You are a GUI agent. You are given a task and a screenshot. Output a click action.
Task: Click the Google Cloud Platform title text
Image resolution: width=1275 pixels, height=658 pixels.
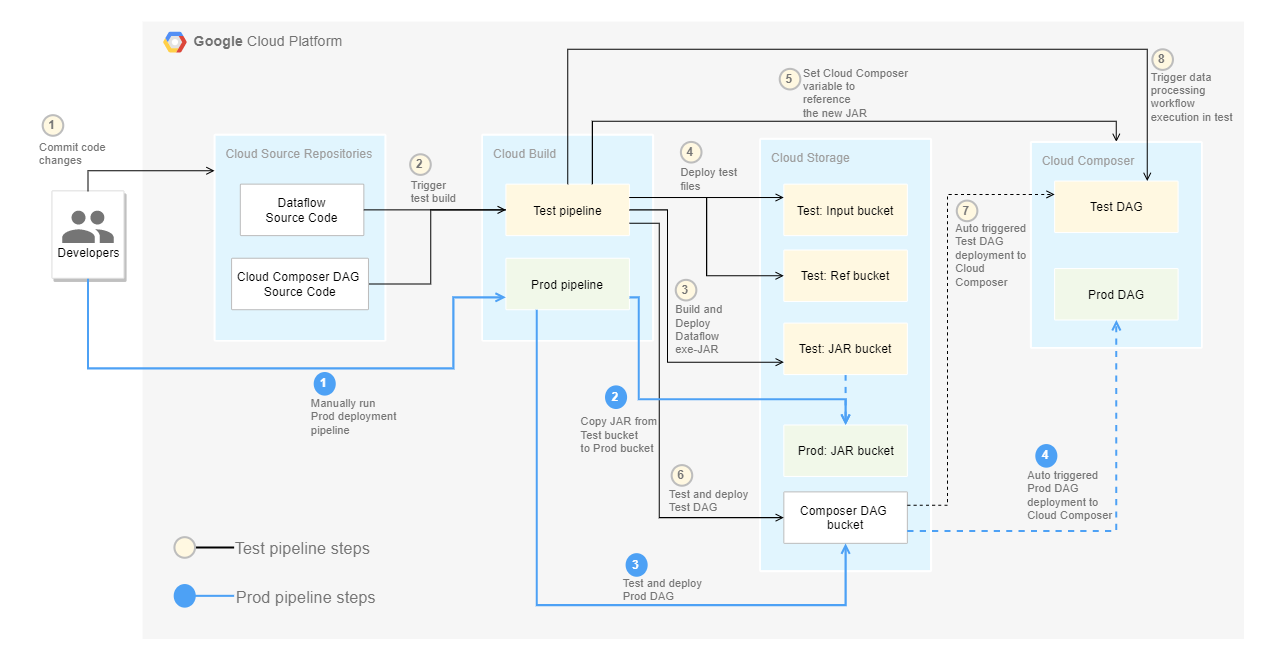[x=268, y=42]
